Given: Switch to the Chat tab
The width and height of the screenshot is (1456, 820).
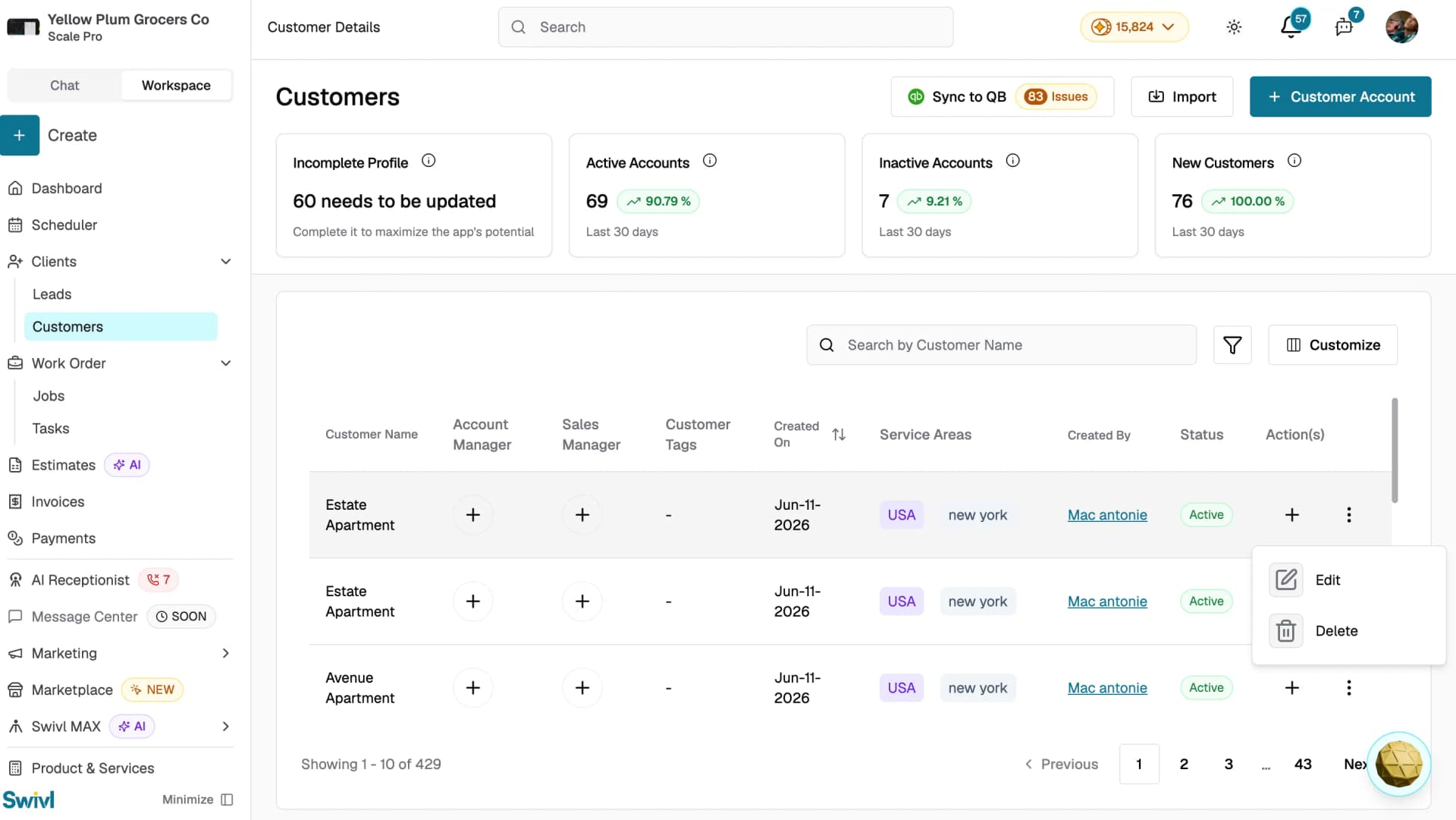Looking at the screenshot, I should pyautogui.click(x=64, y=86).
